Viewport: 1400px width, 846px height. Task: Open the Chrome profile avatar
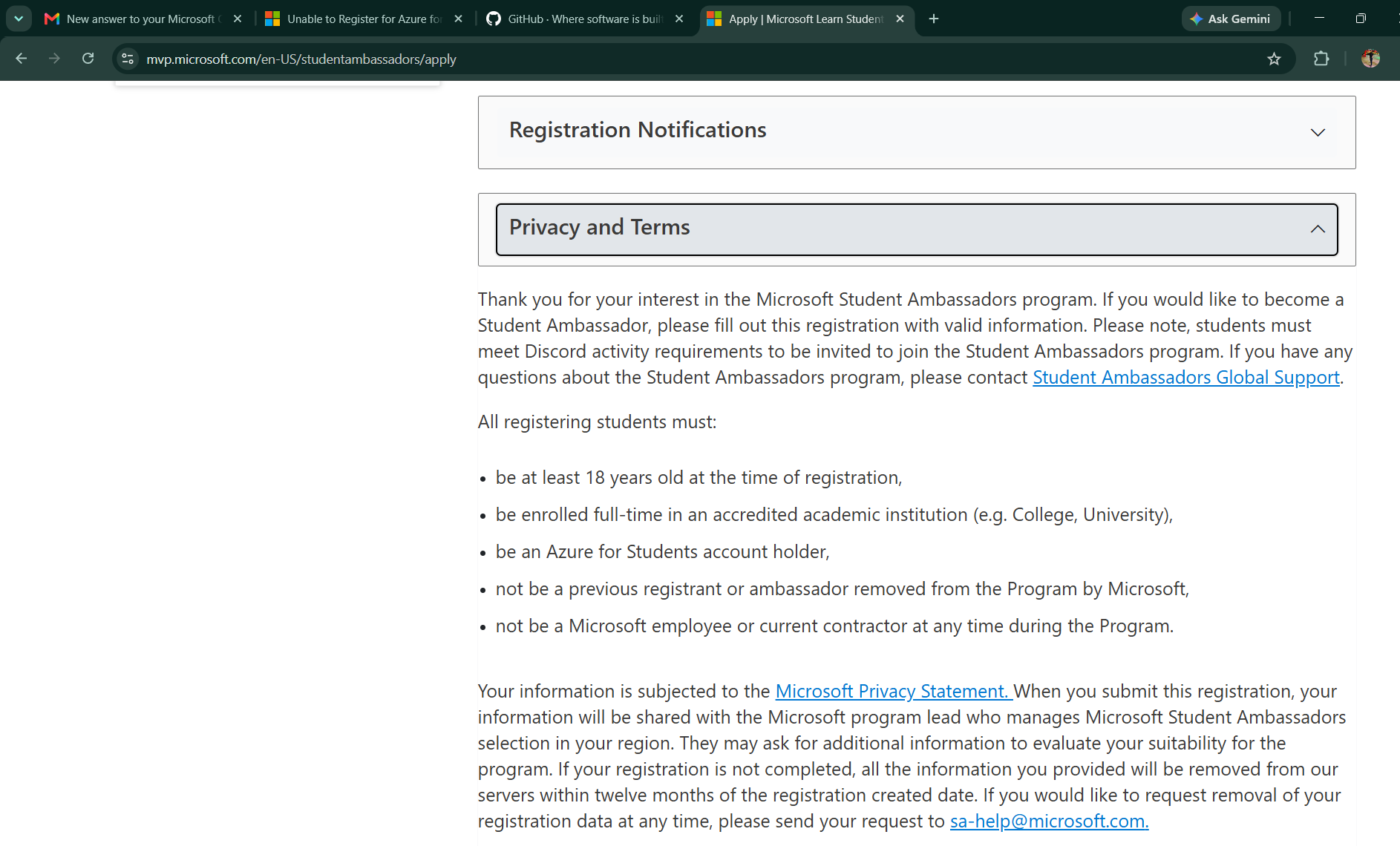pyautogui.click(x=1370, y=59)
